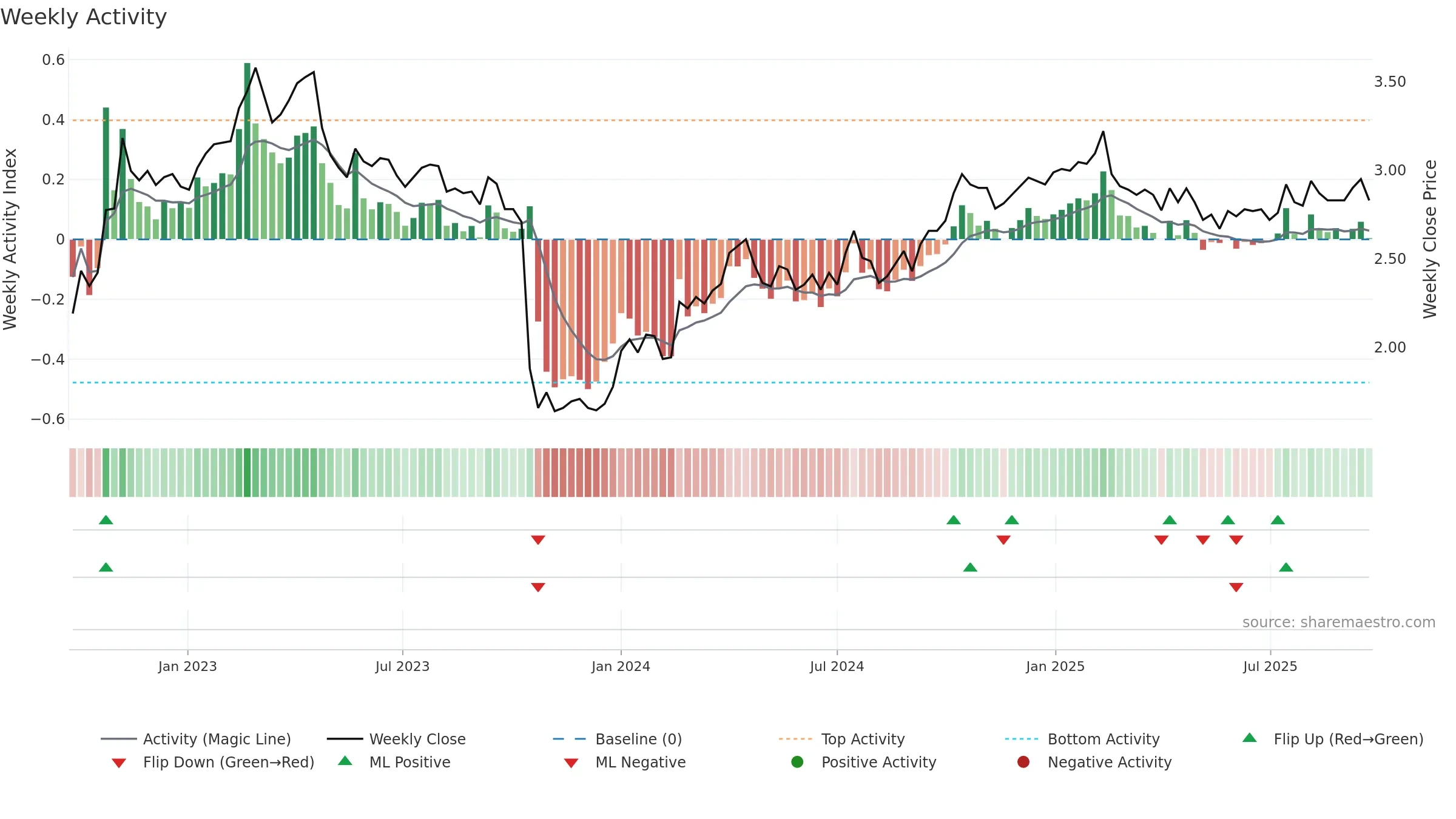Click the Jul 2023 x-axis label
Image resolution: width=1456 pixels, height=819 pixels.
coord(402,667)
